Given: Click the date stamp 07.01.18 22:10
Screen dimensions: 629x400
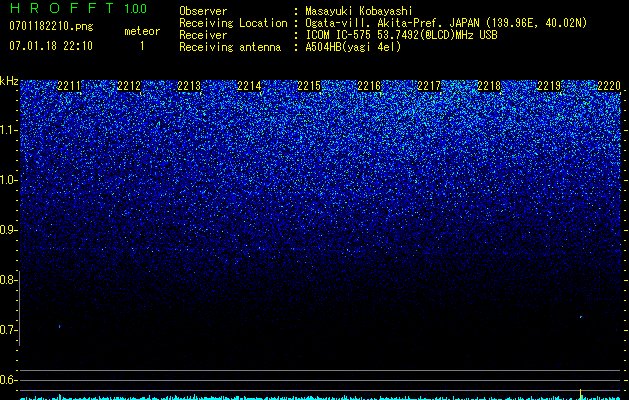Looking at the screenshot, I should pos(51,46).
